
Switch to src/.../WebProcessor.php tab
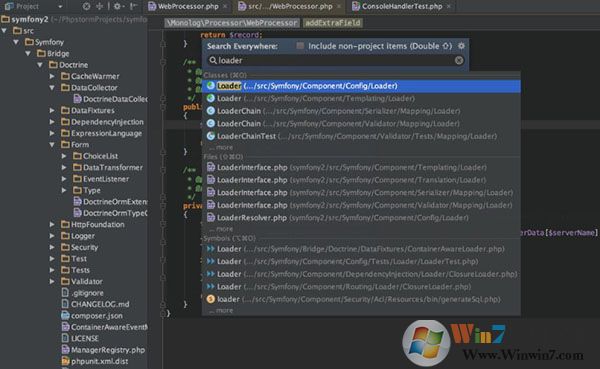tap(290, 7)
